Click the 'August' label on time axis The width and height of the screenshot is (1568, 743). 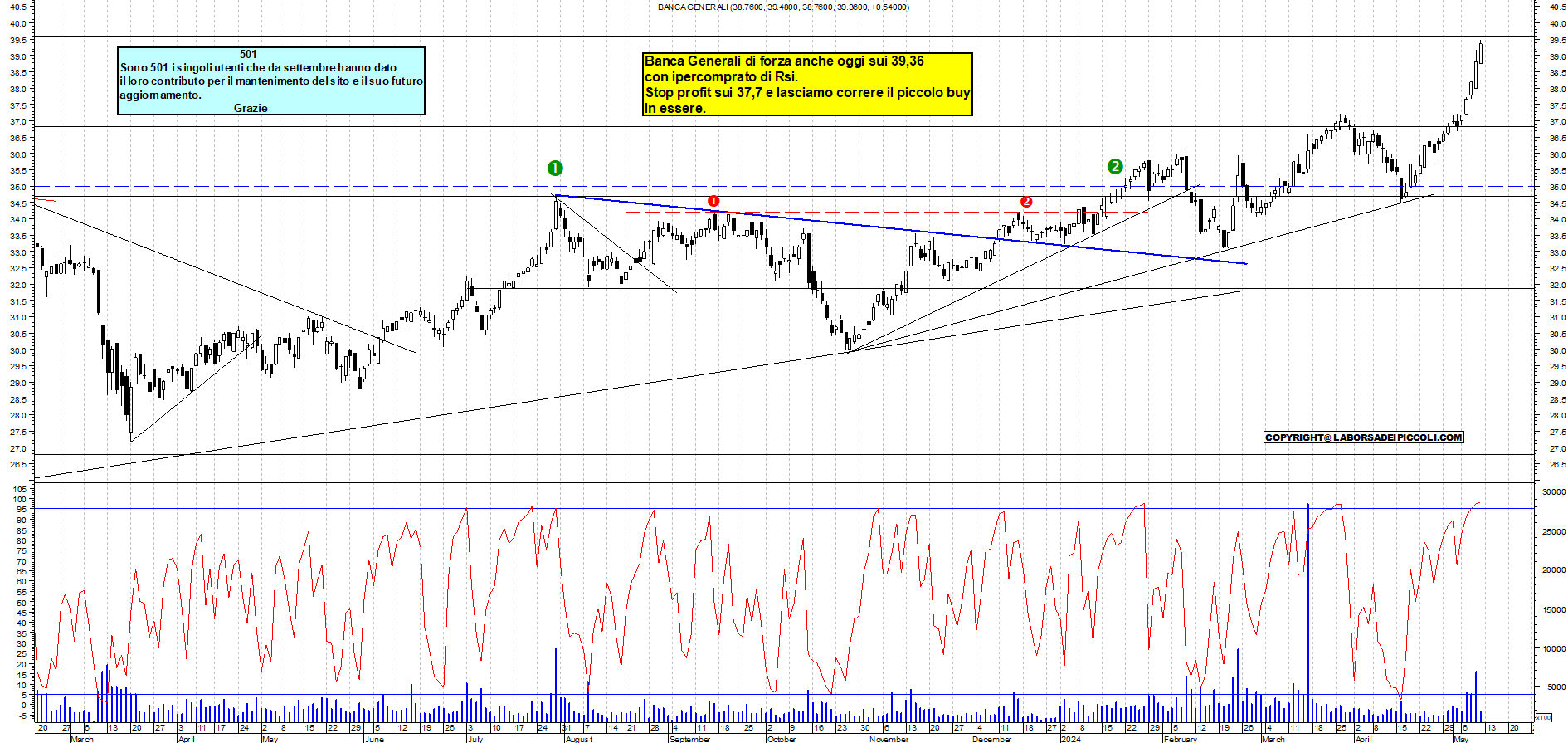[579, 739]
